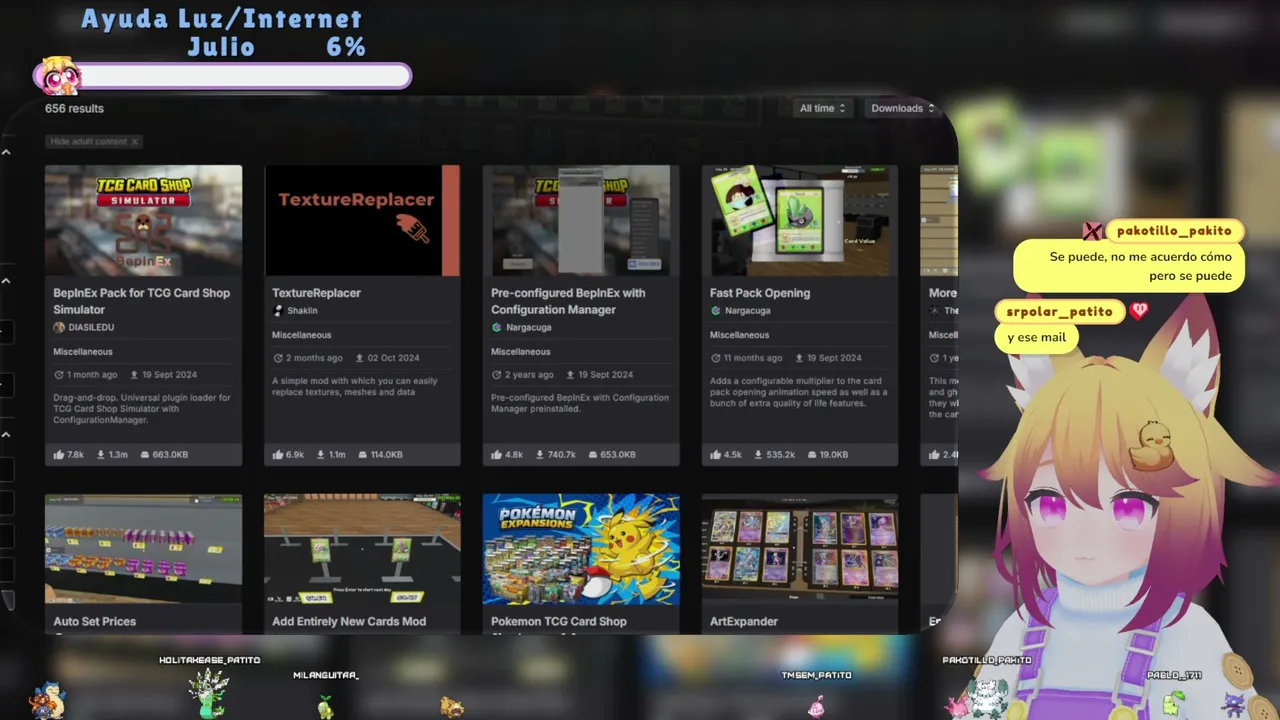The image size is (1280, 720).
Task: Click the Add Entirely New Cards thumbnail
Action: click(362, 549)
